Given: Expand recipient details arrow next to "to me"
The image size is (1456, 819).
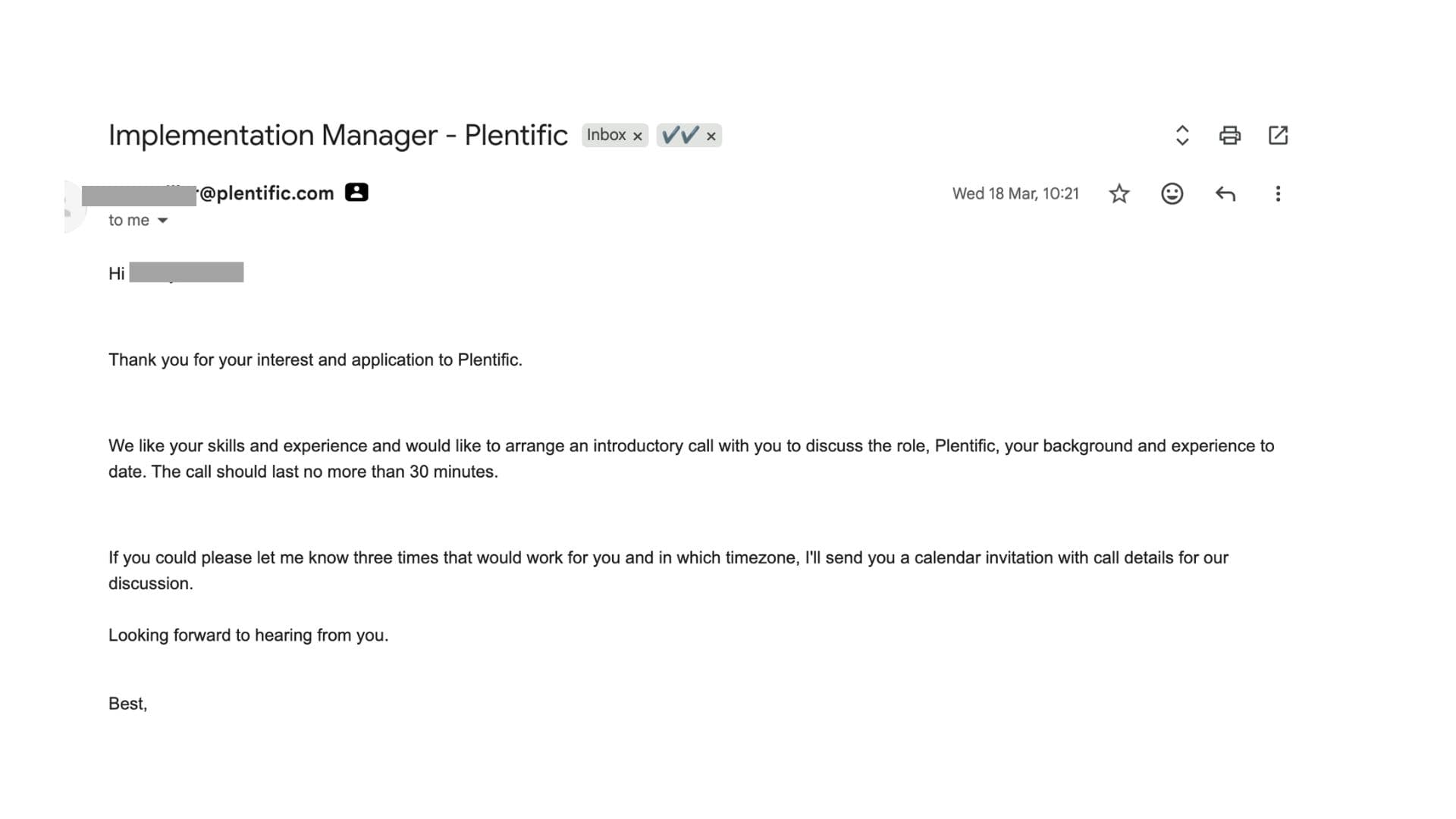Looking at the screenshot, I should coord(162,221).
